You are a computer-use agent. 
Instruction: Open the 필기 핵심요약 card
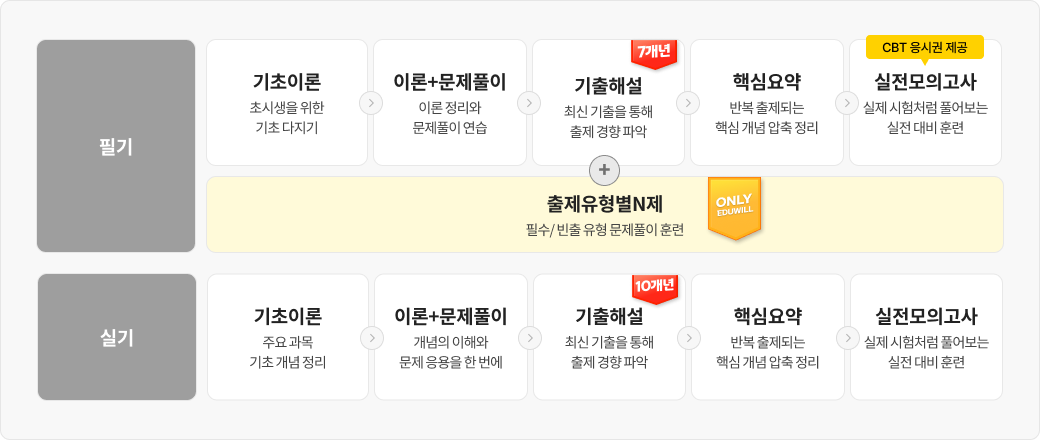[x=766, y=102]
